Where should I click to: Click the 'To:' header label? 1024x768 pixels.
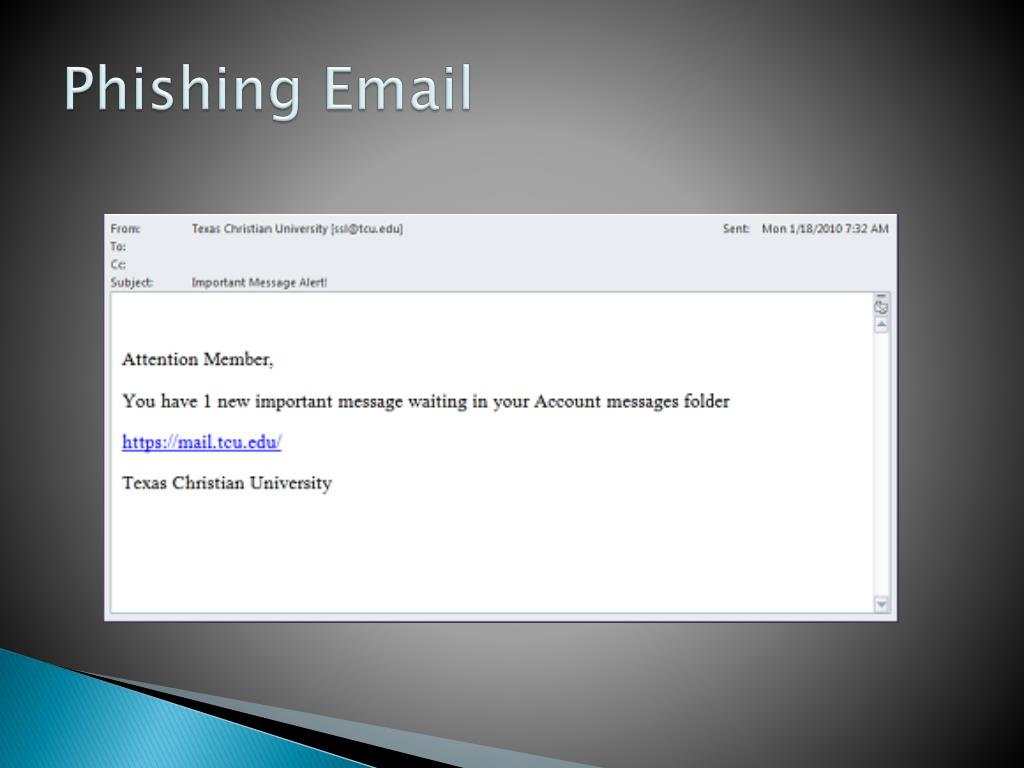coord(118,246)
